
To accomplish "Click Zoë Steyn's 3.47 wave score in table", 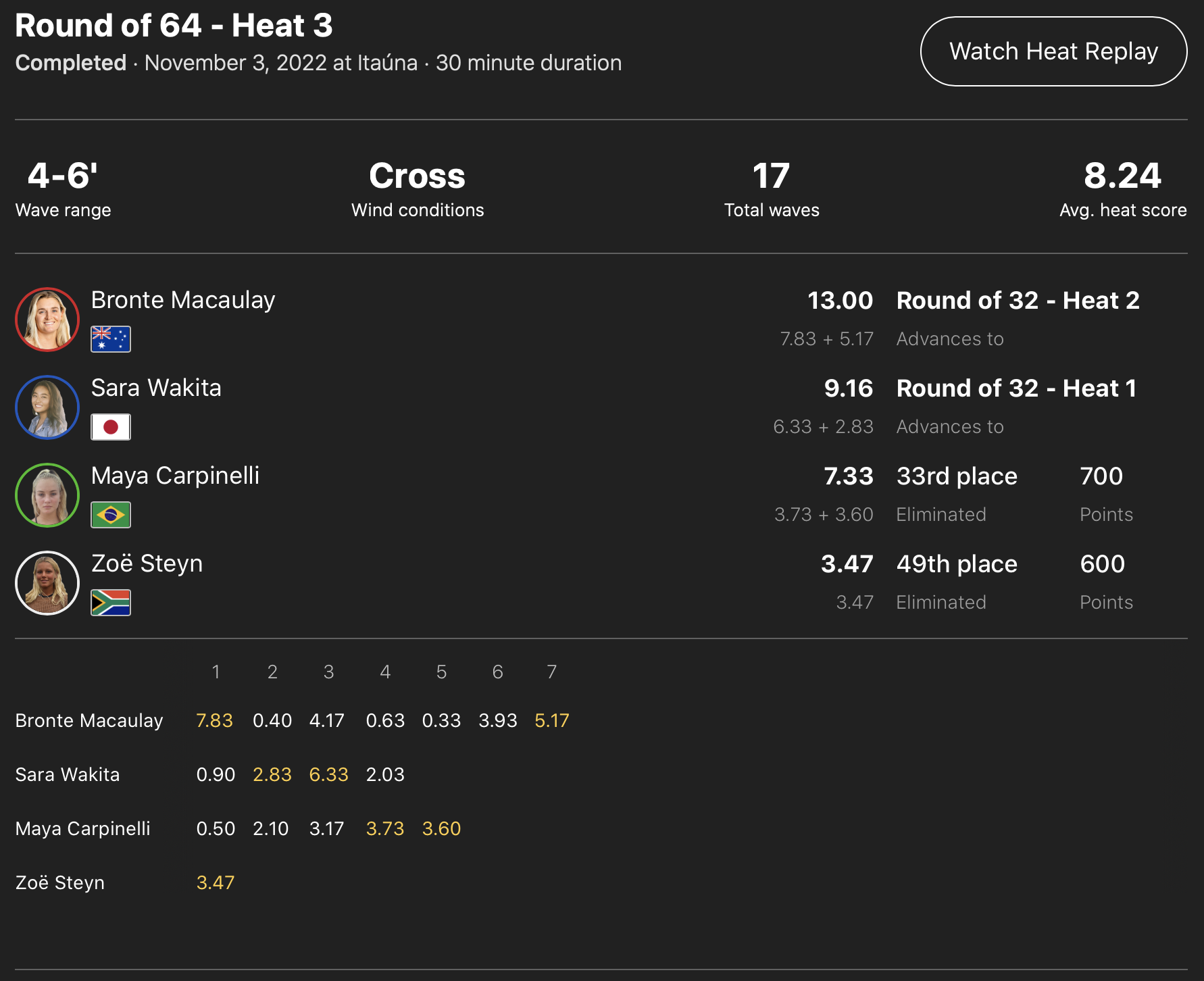I will 215,883.
